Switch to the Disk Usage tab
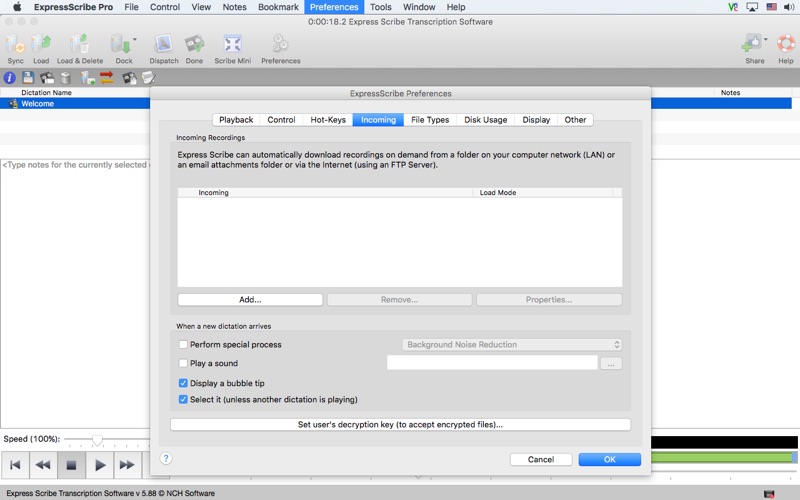Screen dimensions: 800x500 [486, 120]
